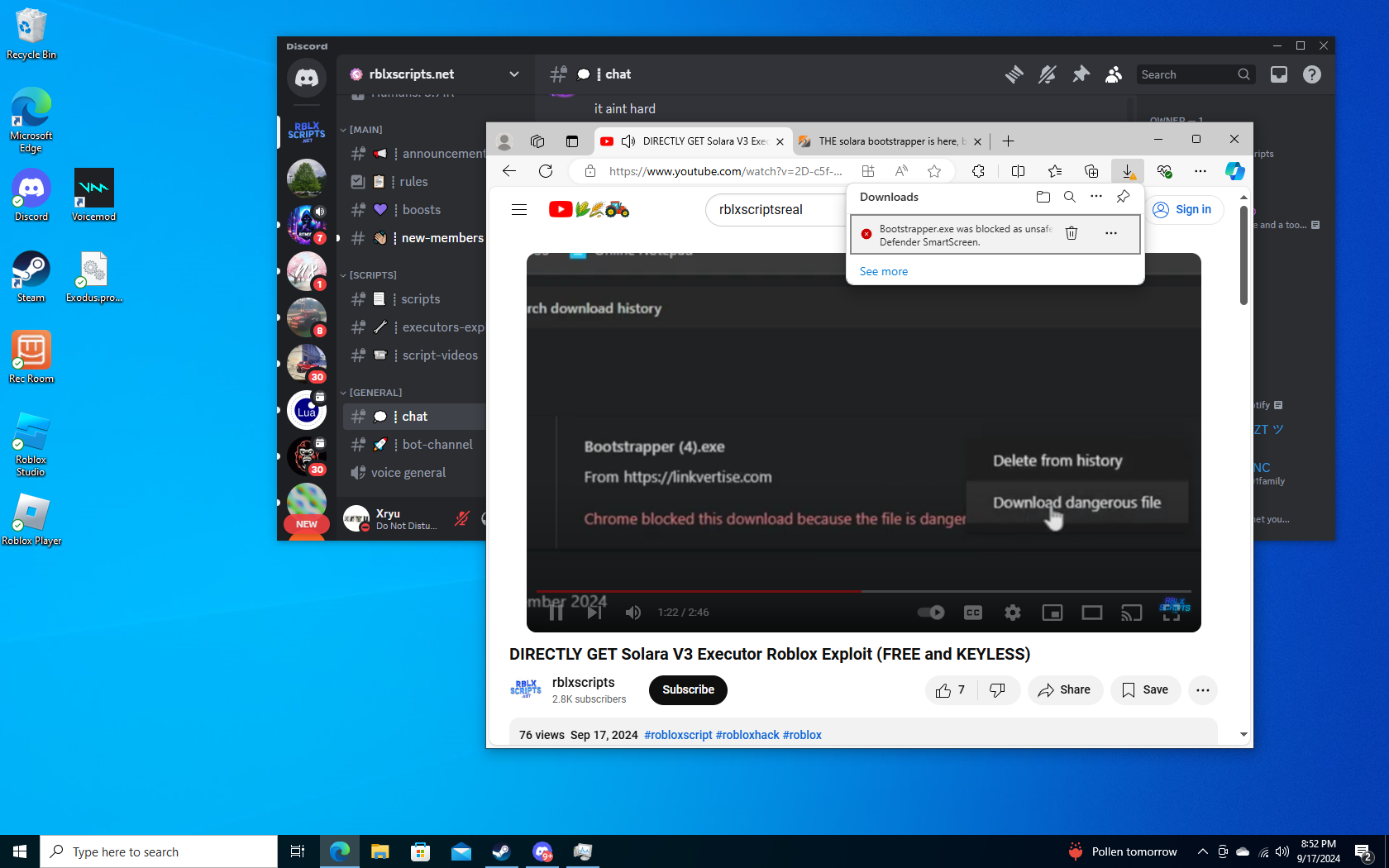Image resolution: width=1389 pixels, height=868 pixels.
Task: Toggle Edge downloads toolbar button
Action: (x=1128, y=171)
